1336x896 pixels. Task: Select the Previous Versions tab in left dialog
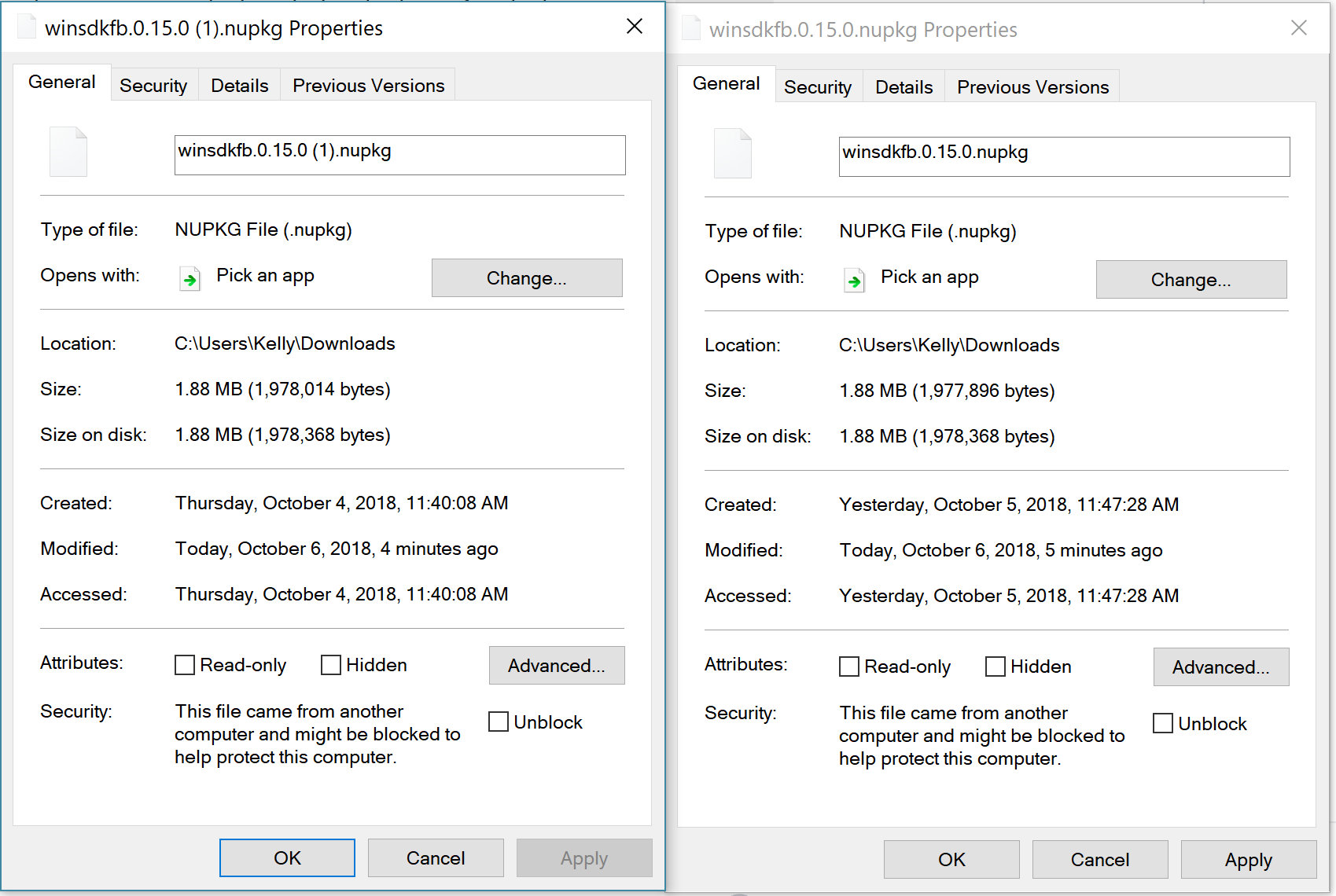[x=367, y=85]
